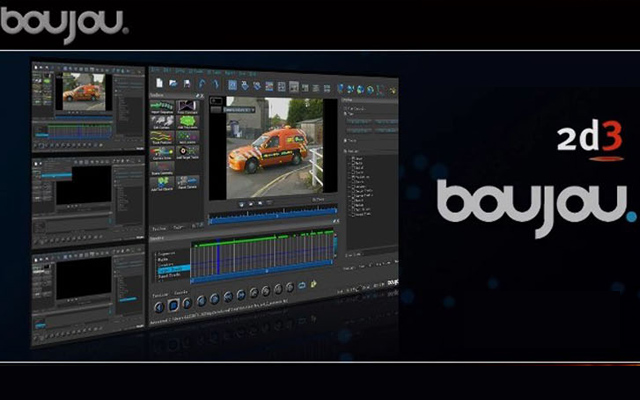Click the Open folder icon in toolbar

pos(173,83)
